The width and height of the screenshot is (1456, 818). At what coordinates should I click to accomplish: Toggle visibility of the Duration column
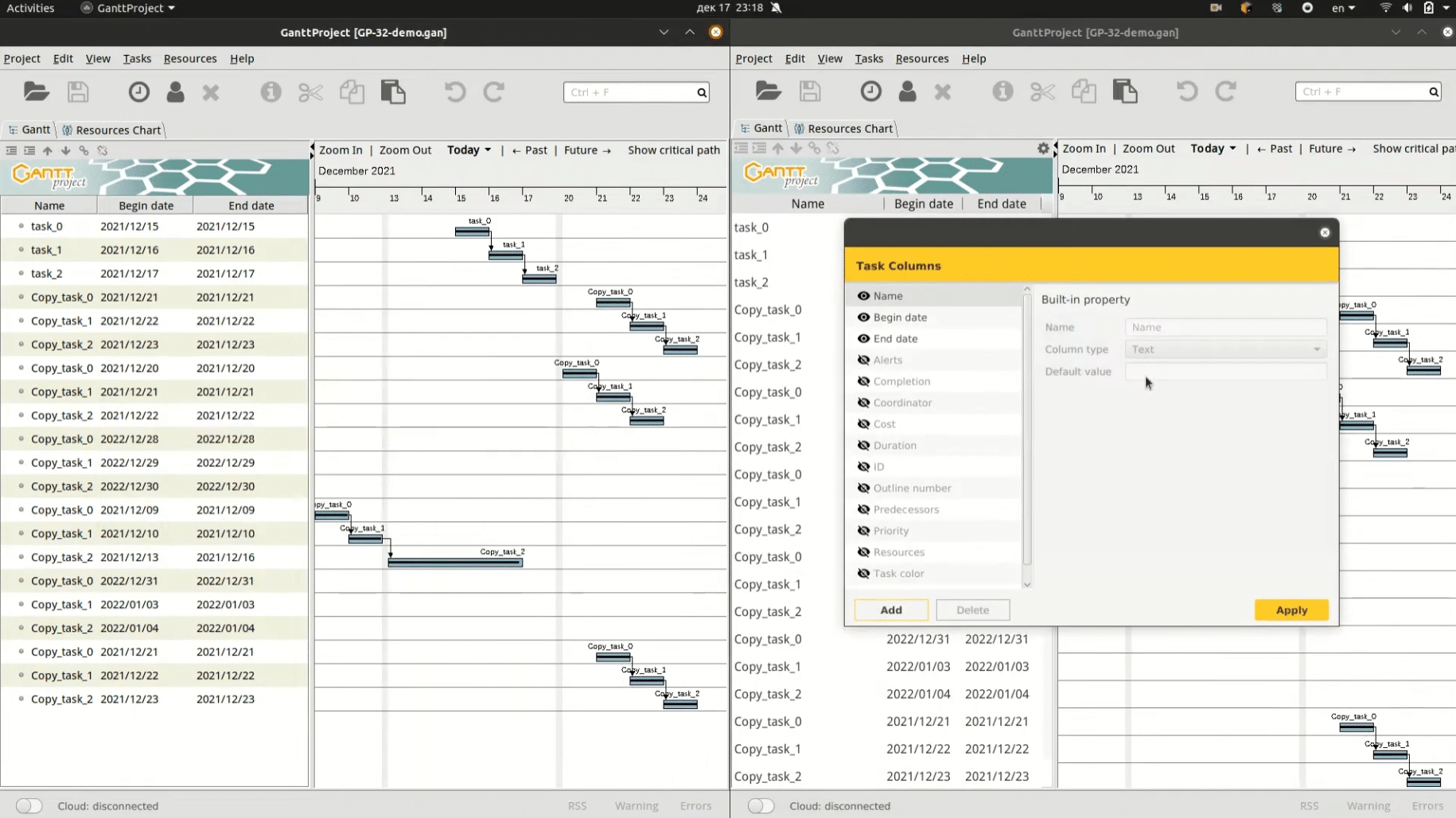[x=863, y=446]
